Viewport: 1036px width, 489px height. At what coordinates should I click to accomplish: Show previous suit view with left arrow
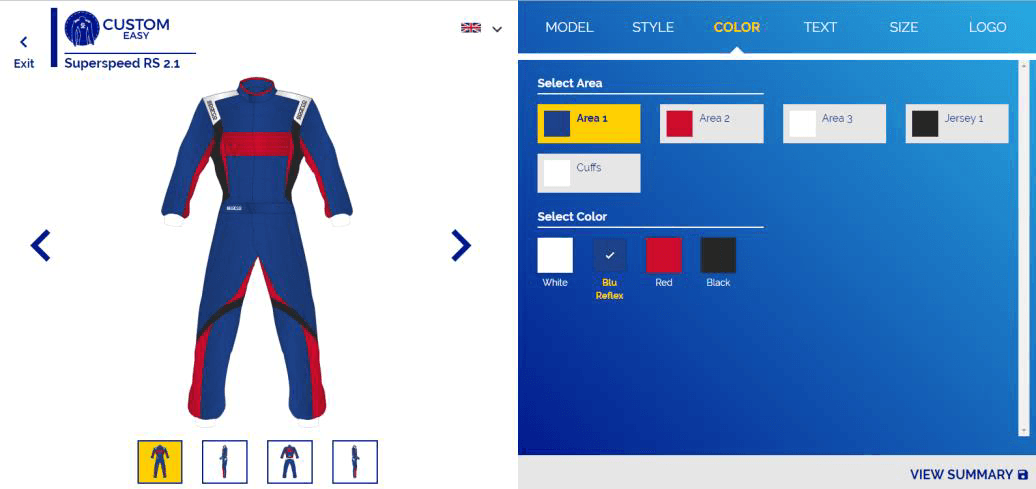click(x=40, y=246)
